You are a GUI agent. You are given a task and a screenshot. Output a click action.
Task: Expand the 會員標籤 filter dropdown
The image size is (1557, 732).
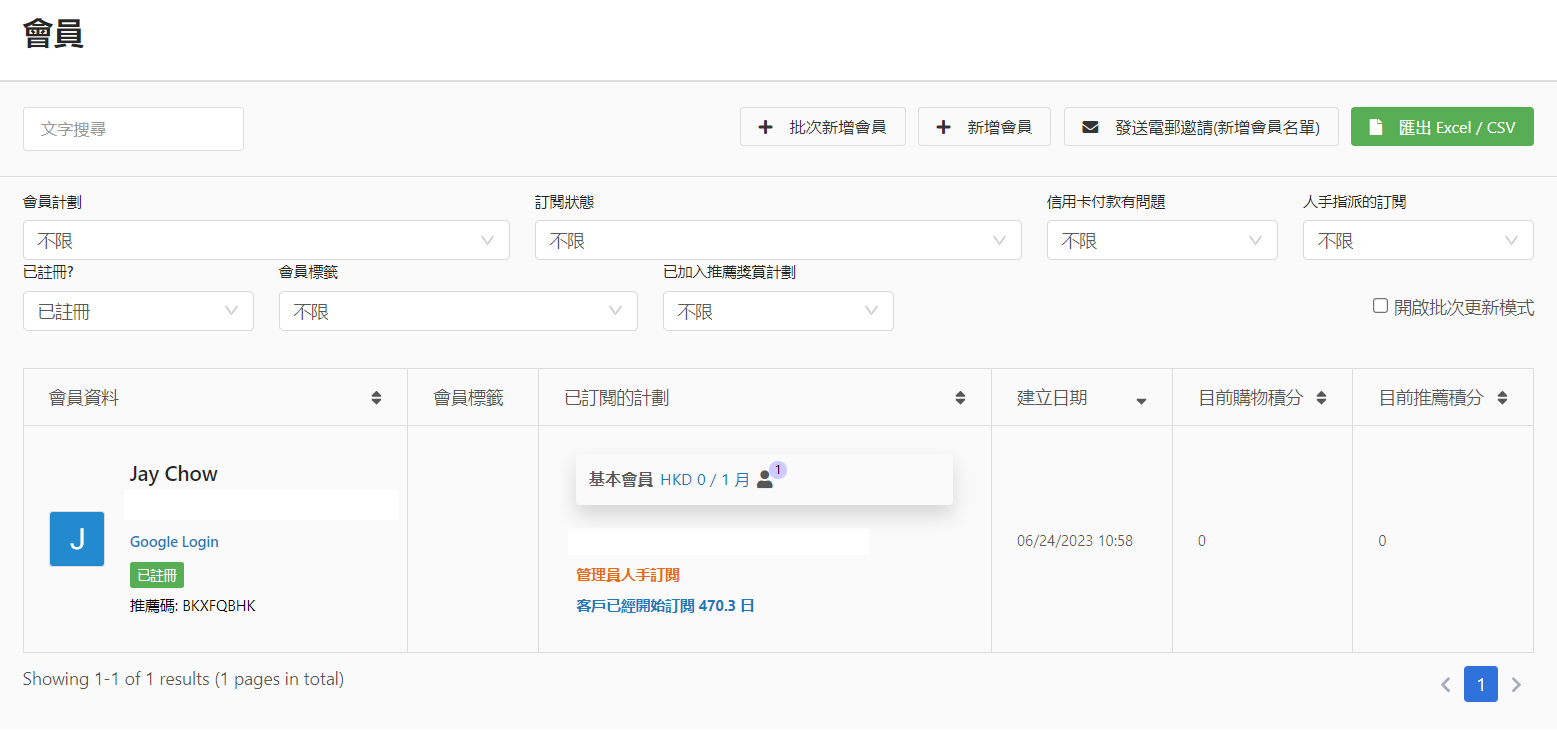point(458,312)
